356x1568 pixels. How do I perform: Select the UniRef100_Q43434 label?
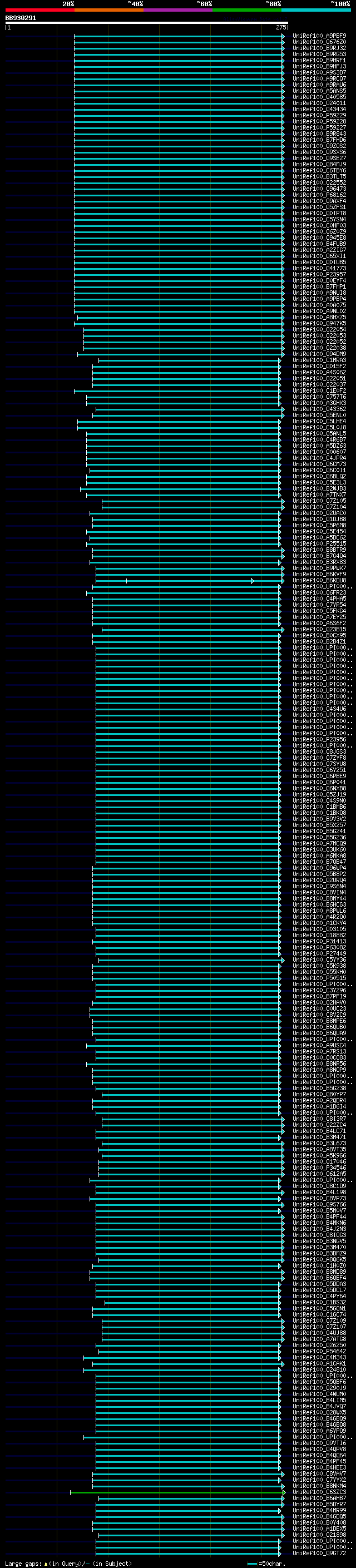coord(319,109)
